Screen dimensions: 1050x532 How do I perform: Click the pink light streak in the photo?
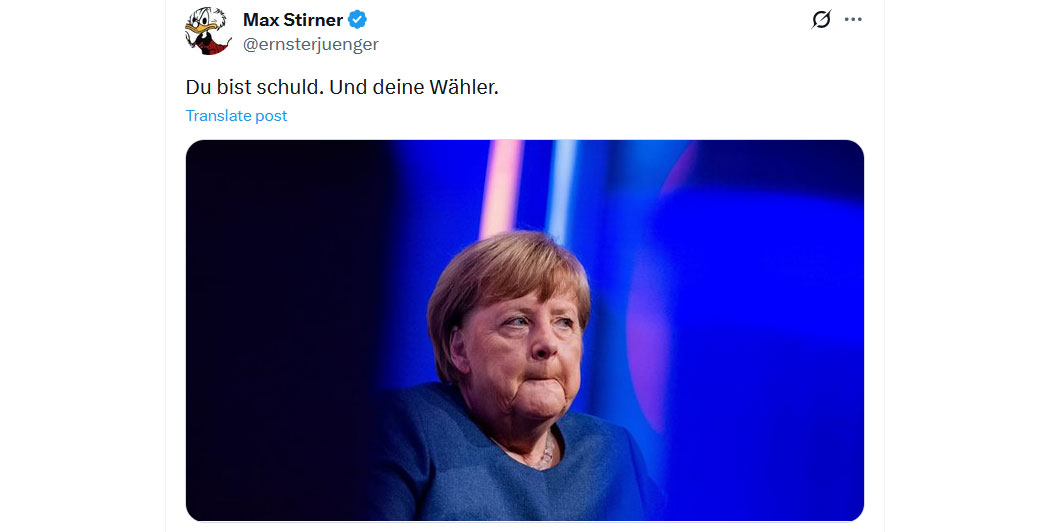coord(501,188)
